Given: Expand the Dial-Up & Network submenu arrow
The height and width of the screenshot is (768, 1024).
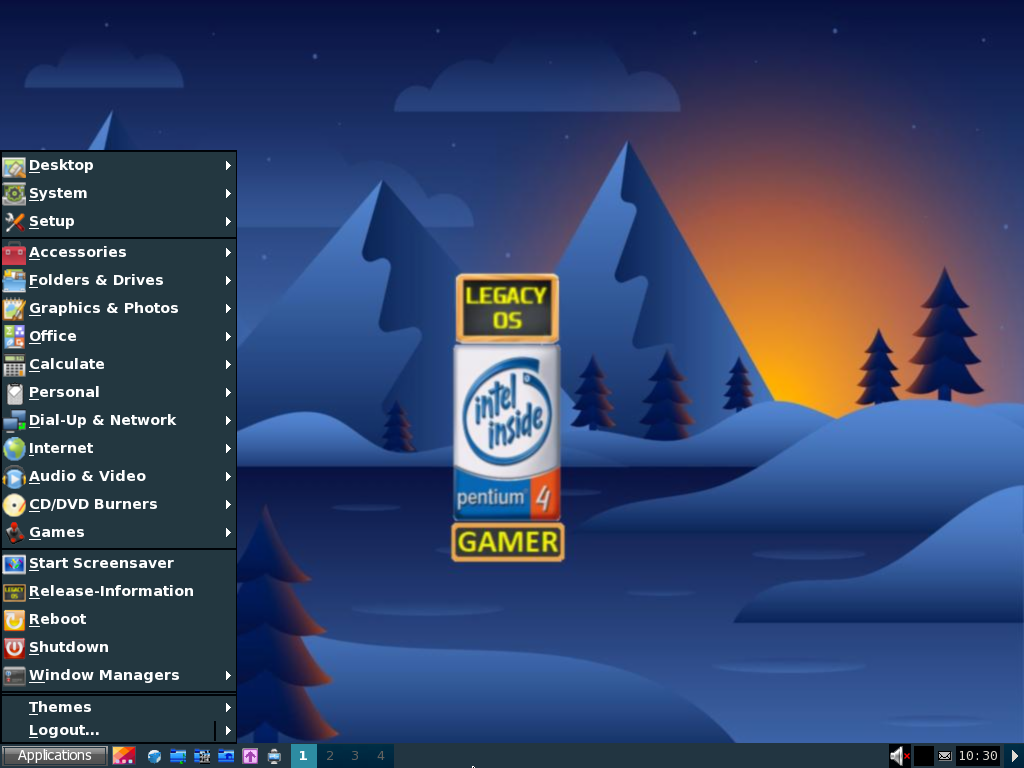Looking at the screenshot, I should 228,421.
